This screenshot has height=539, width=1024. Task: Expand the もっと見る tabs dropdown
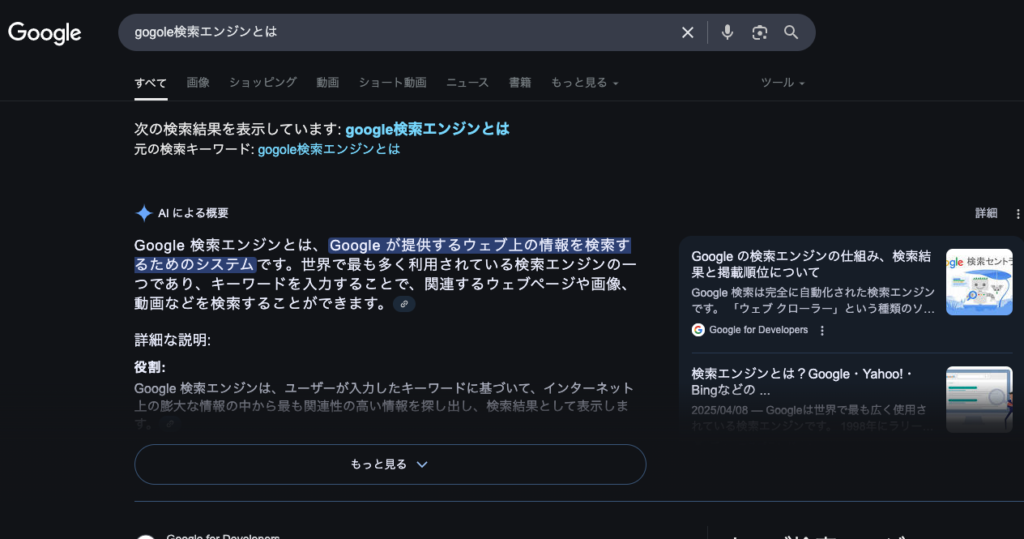584,83
